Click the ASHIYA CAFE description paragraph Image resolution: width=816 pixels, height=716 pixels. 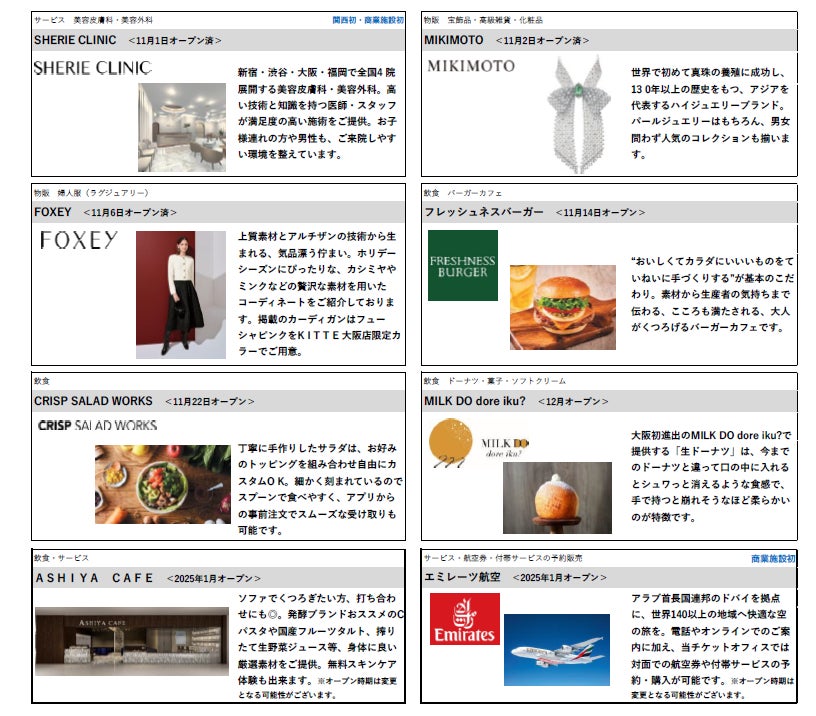click(321, 646)
